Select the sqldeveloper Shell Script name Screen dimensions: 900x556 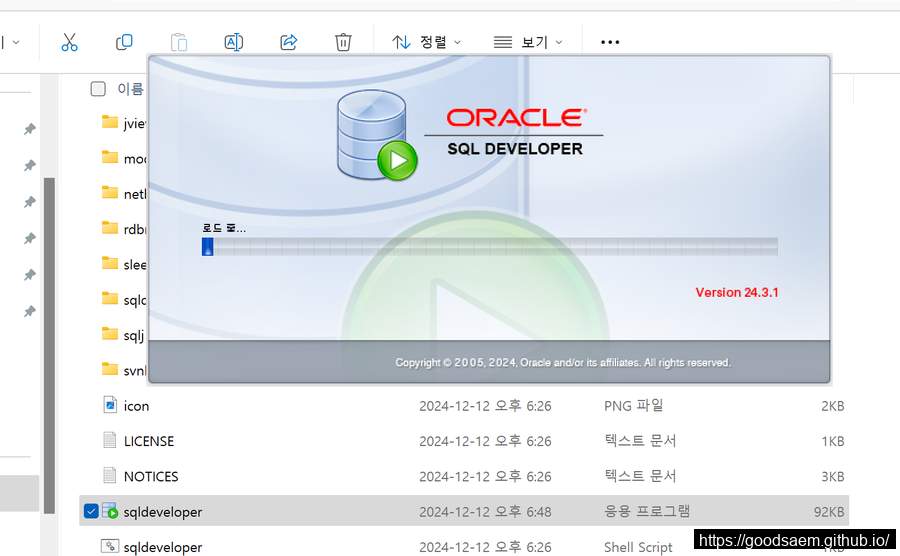tap(163, 547)
